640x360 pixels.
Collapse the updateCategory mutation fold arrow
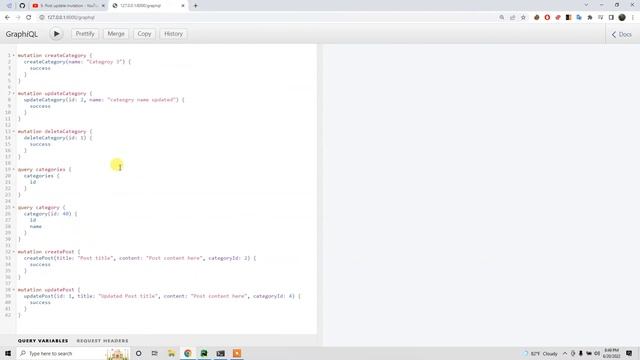coord(13,93)
